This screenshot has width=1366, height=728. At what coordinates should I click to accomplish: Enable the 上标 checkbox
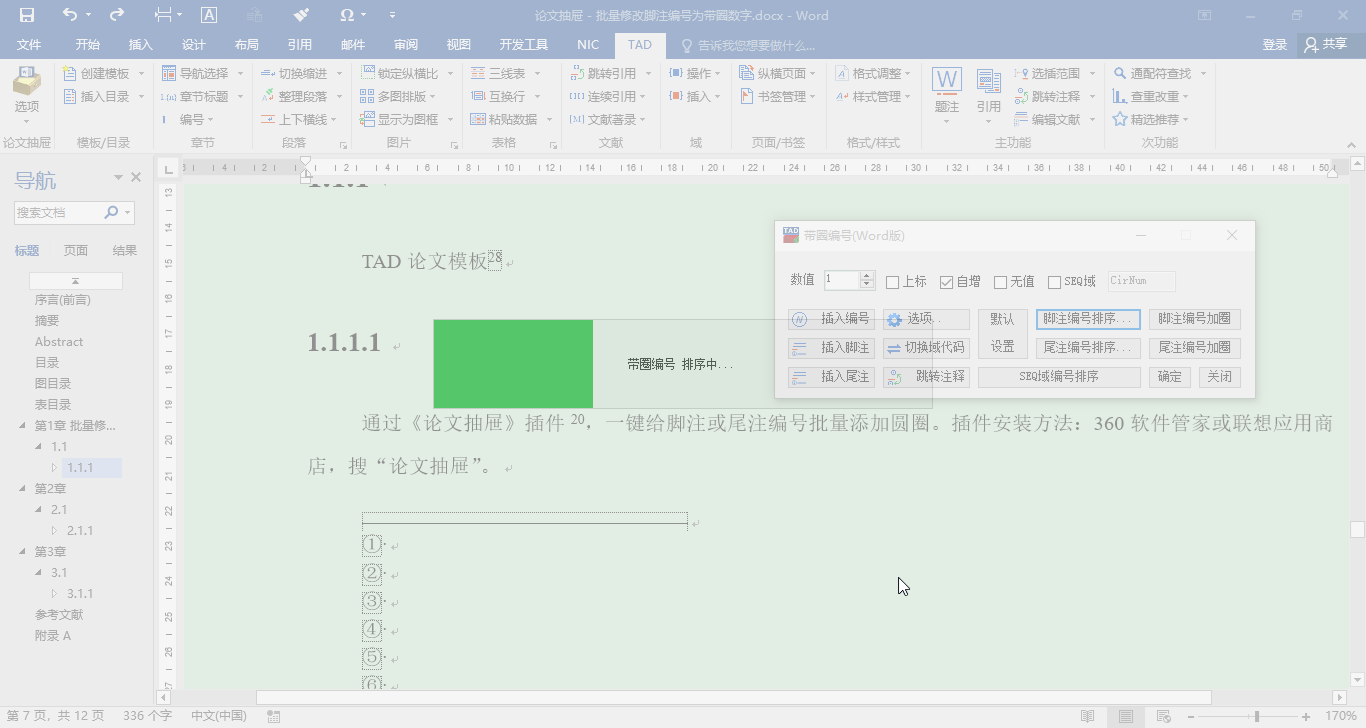[891, 281]
